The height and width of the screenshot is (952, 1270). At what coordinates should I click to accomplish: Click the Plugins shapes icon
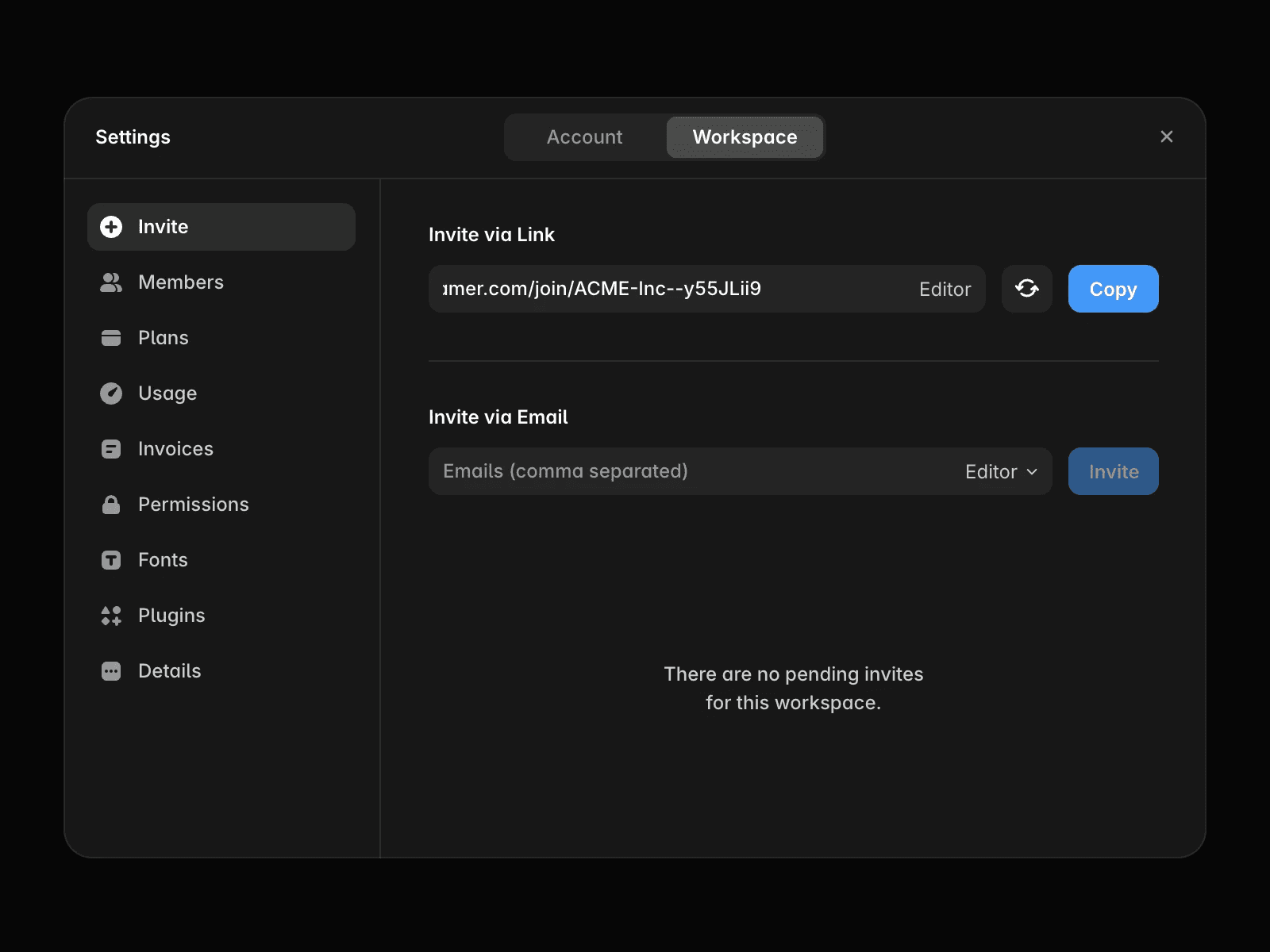pyautogui.click(x=111, y=616)
